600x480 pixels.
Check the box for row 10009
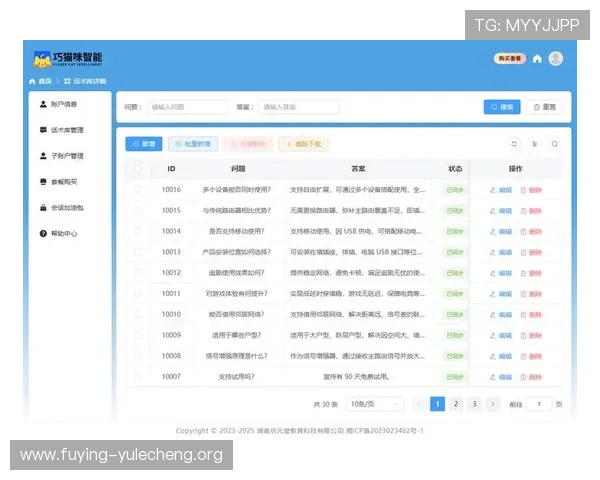[x=138, y=335]
